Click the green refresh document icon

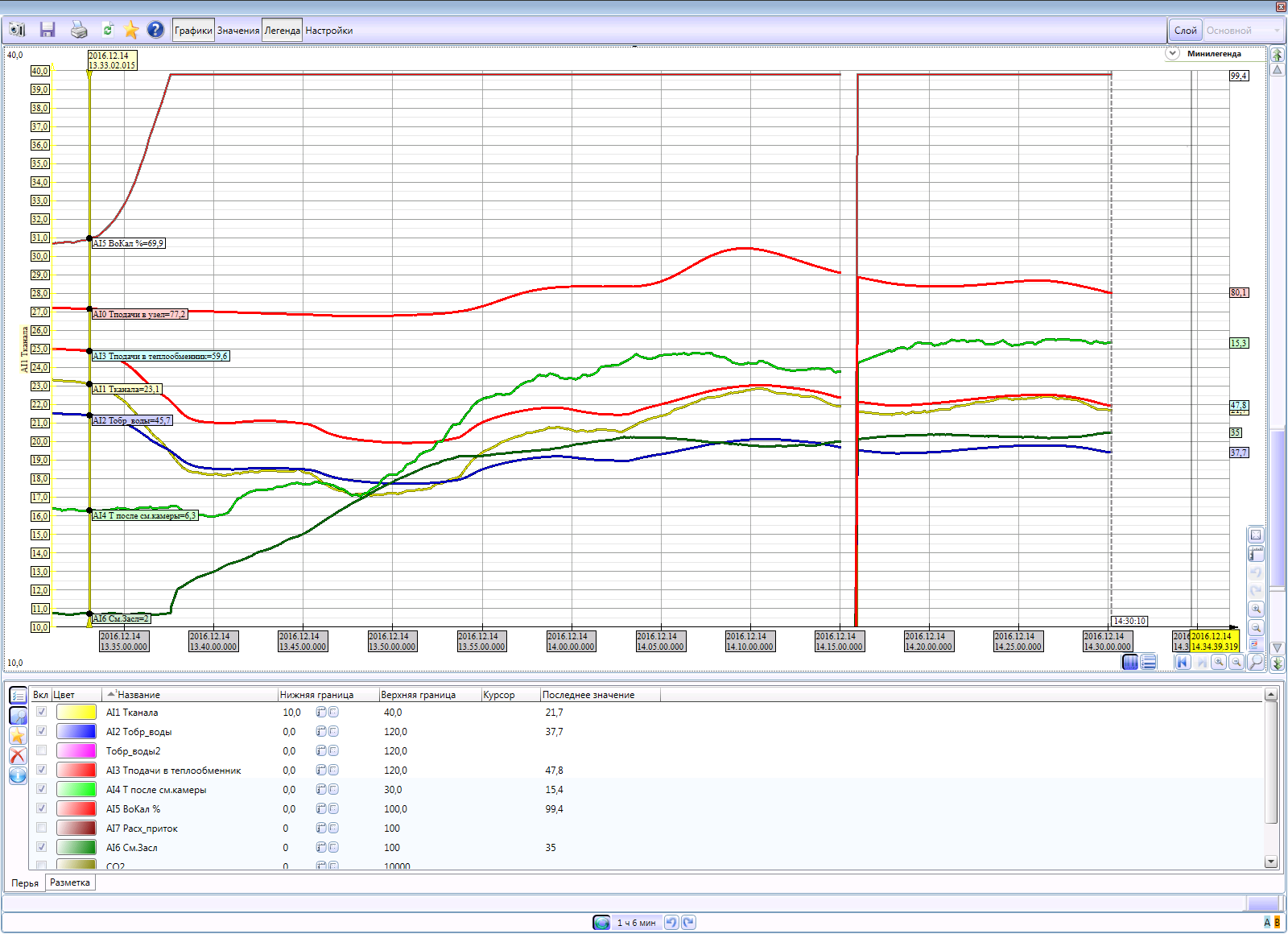107,30
